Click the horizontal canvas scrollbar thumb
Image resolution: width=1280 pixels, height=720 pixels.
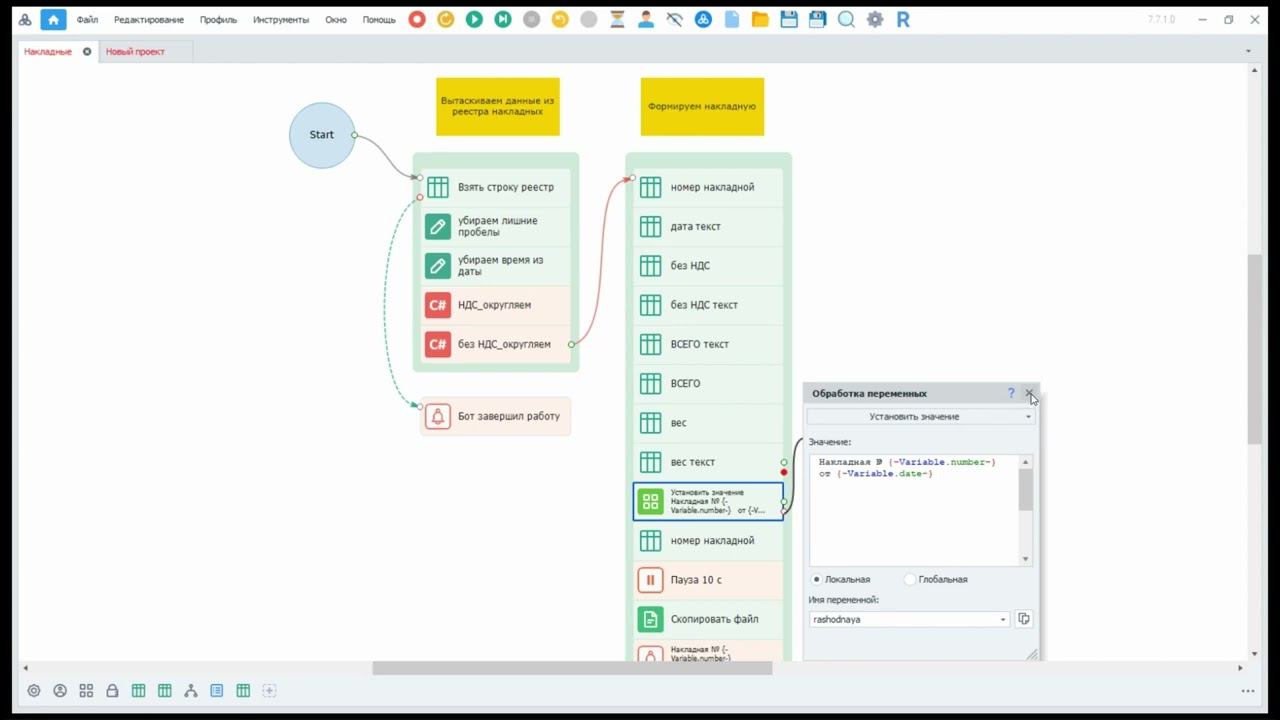pyautogui.click(x=572, y=668)
